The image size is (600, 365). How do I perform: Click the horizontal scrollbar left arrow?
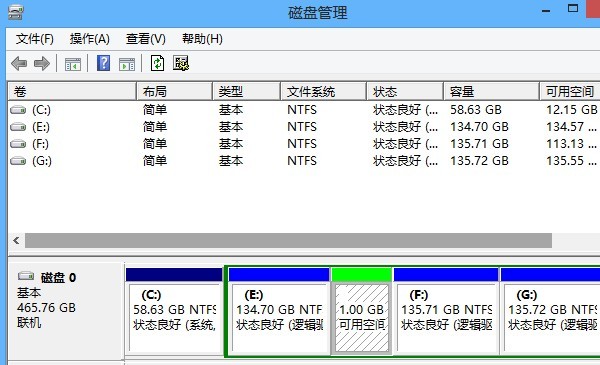[16, 241]
